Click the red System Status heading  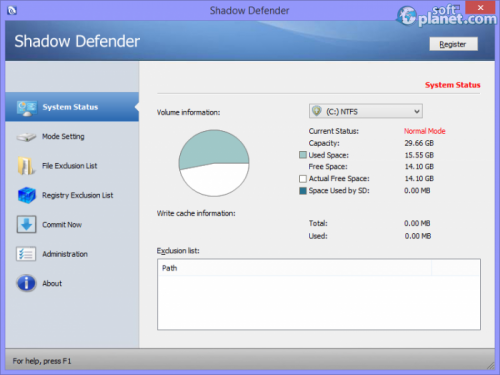(453, 85)
